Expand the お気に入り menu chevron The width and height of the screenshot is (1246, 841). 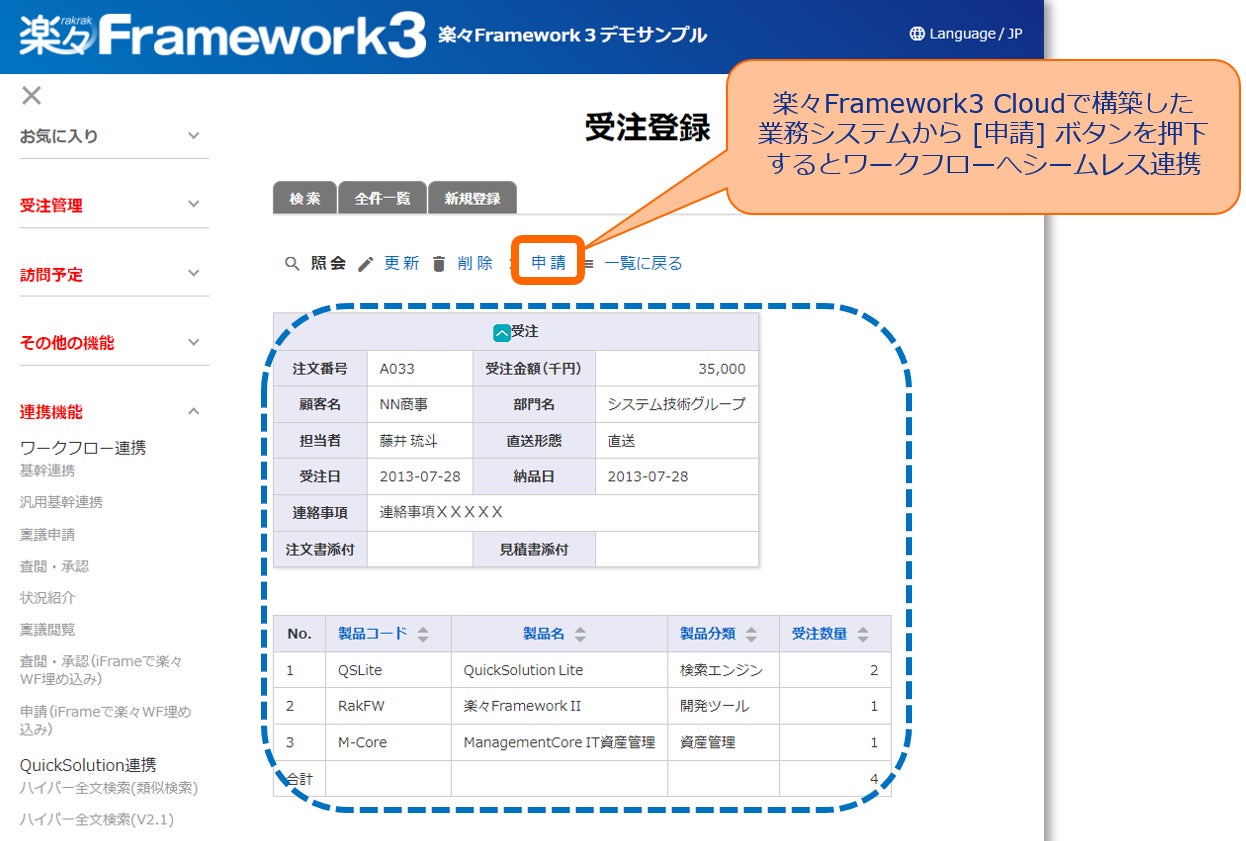pyautogui.click(x=194, y=136)
